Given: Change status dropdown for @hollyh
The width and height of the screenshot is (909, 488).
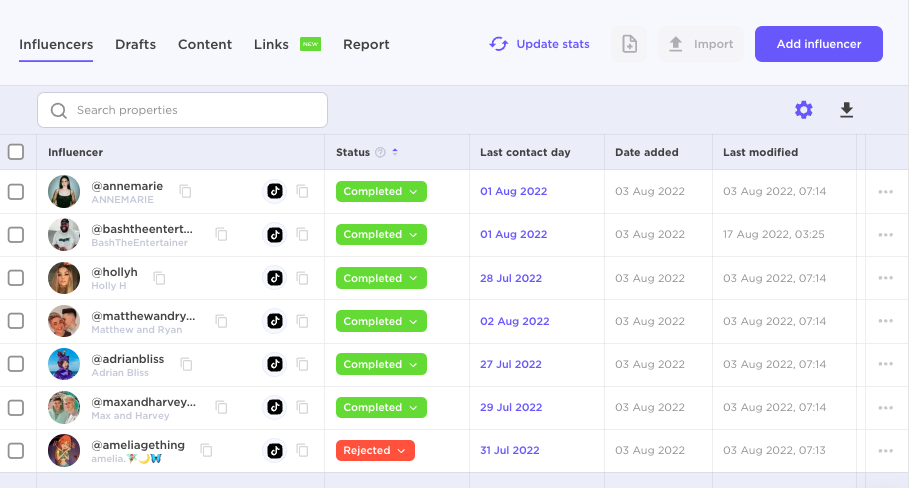Looking at the screenshot, I should tap(381, 278).
